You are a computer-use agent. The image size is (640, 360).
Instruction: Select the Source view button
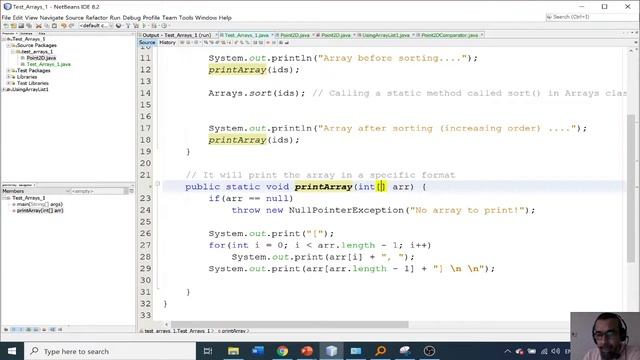pos(147,42)
